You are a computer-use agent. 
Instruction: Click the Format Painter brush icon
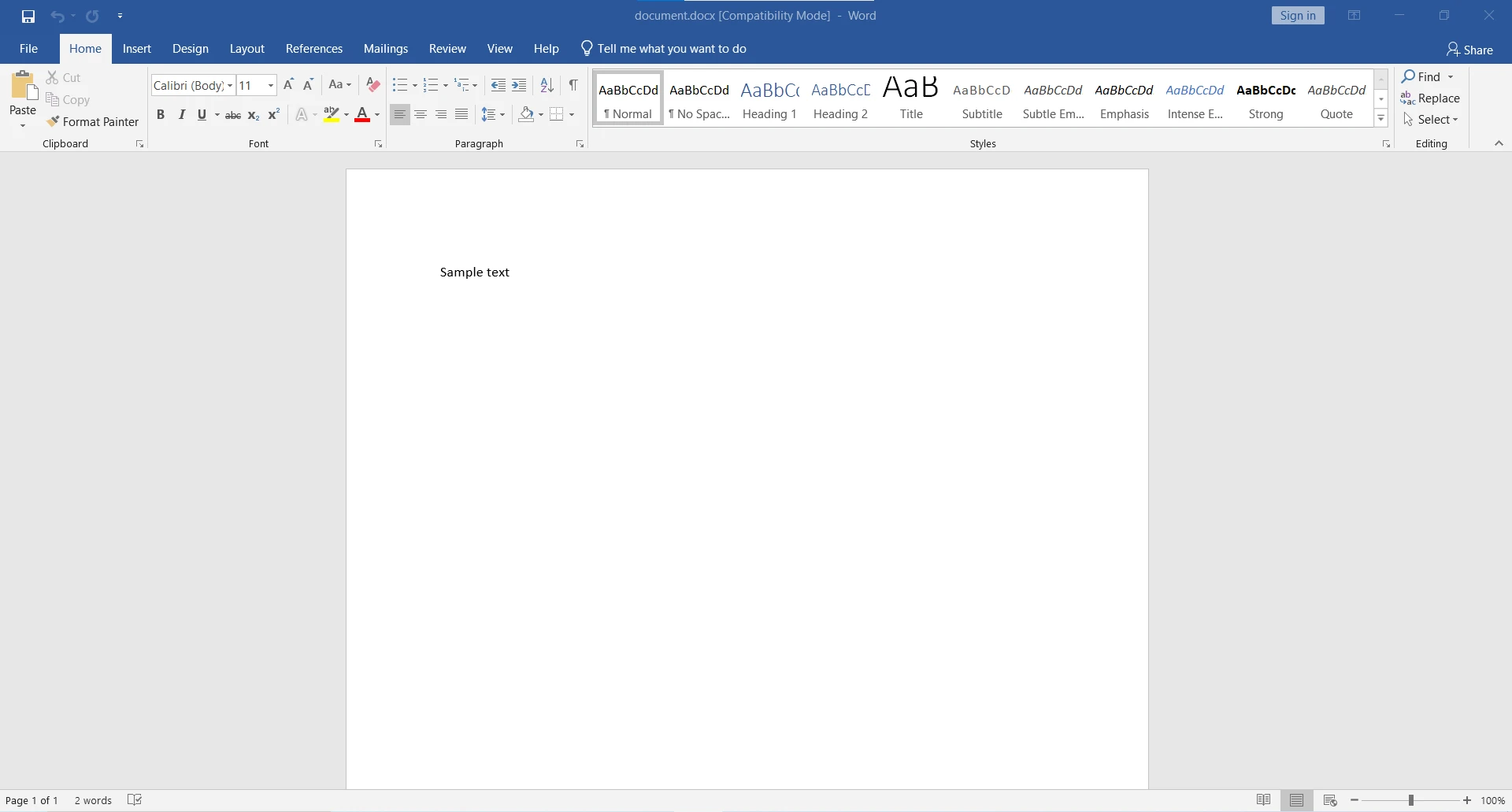click(x=53, y=121)
